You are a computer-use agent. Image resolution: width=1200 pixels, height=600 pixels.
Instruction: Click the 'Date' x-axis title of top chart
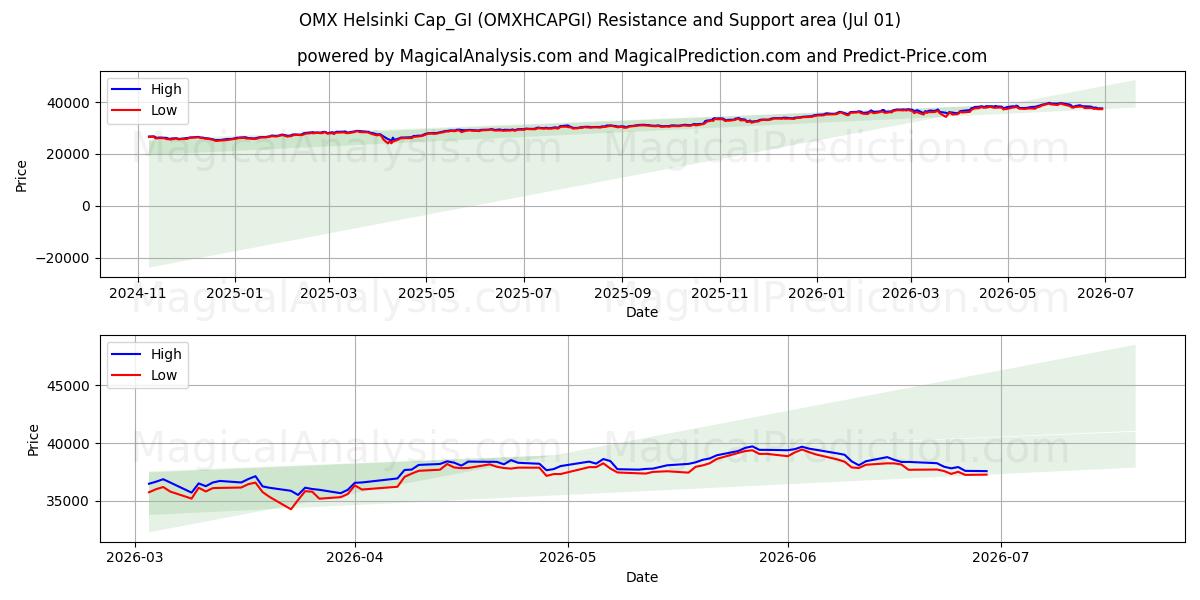tap(642, 313)
